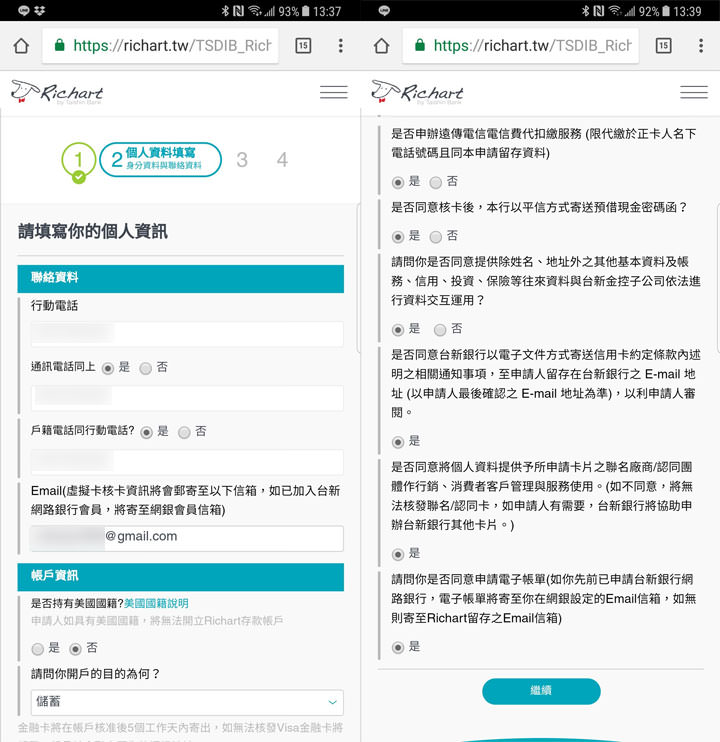
Task: Click the 行動電話 input field
Action: (187, 334)
